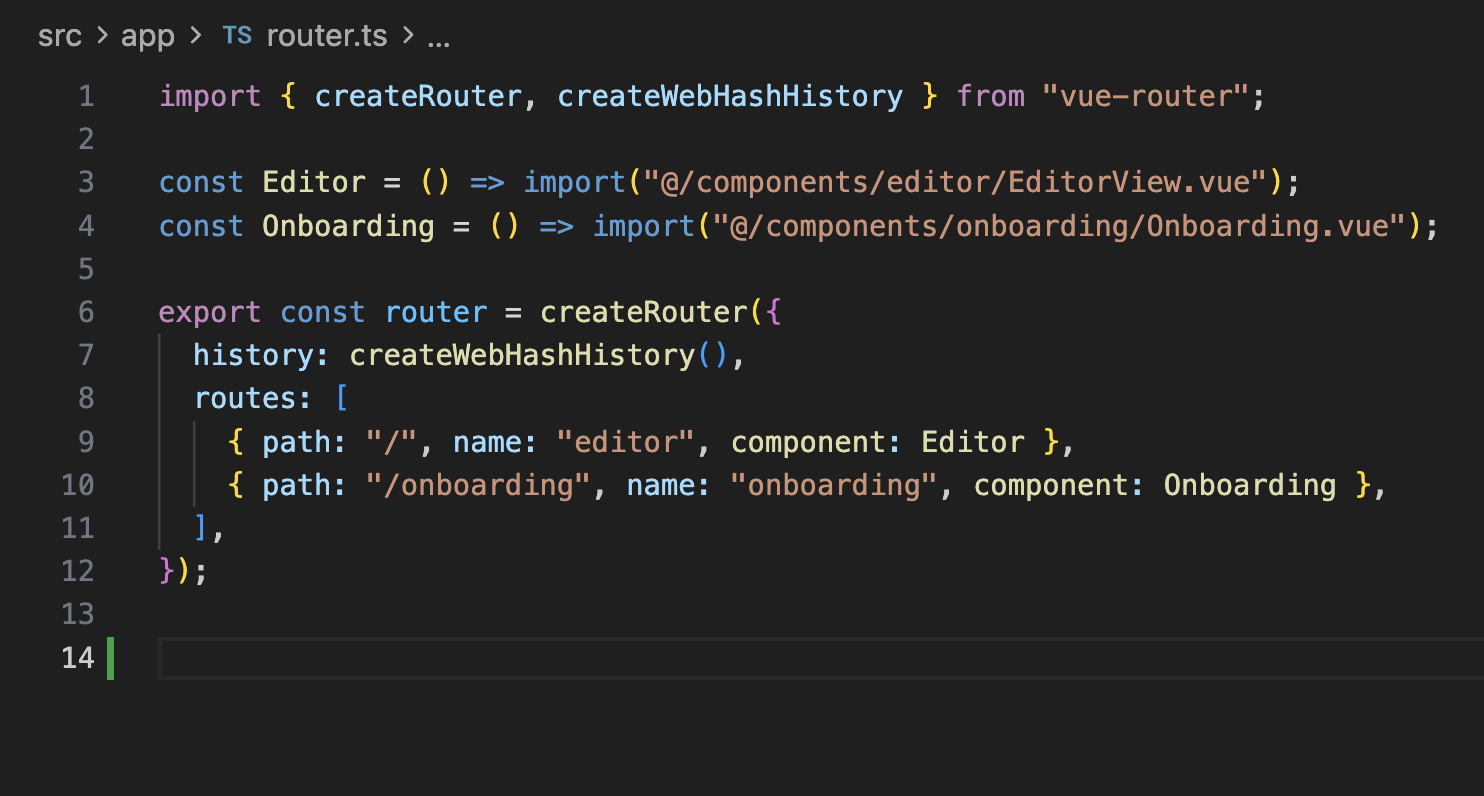This screenshot has height=796, width=1484.
Task: Click the 'src' breadcrumb segment
Action: pyautogui.click(x=59, y=37)
